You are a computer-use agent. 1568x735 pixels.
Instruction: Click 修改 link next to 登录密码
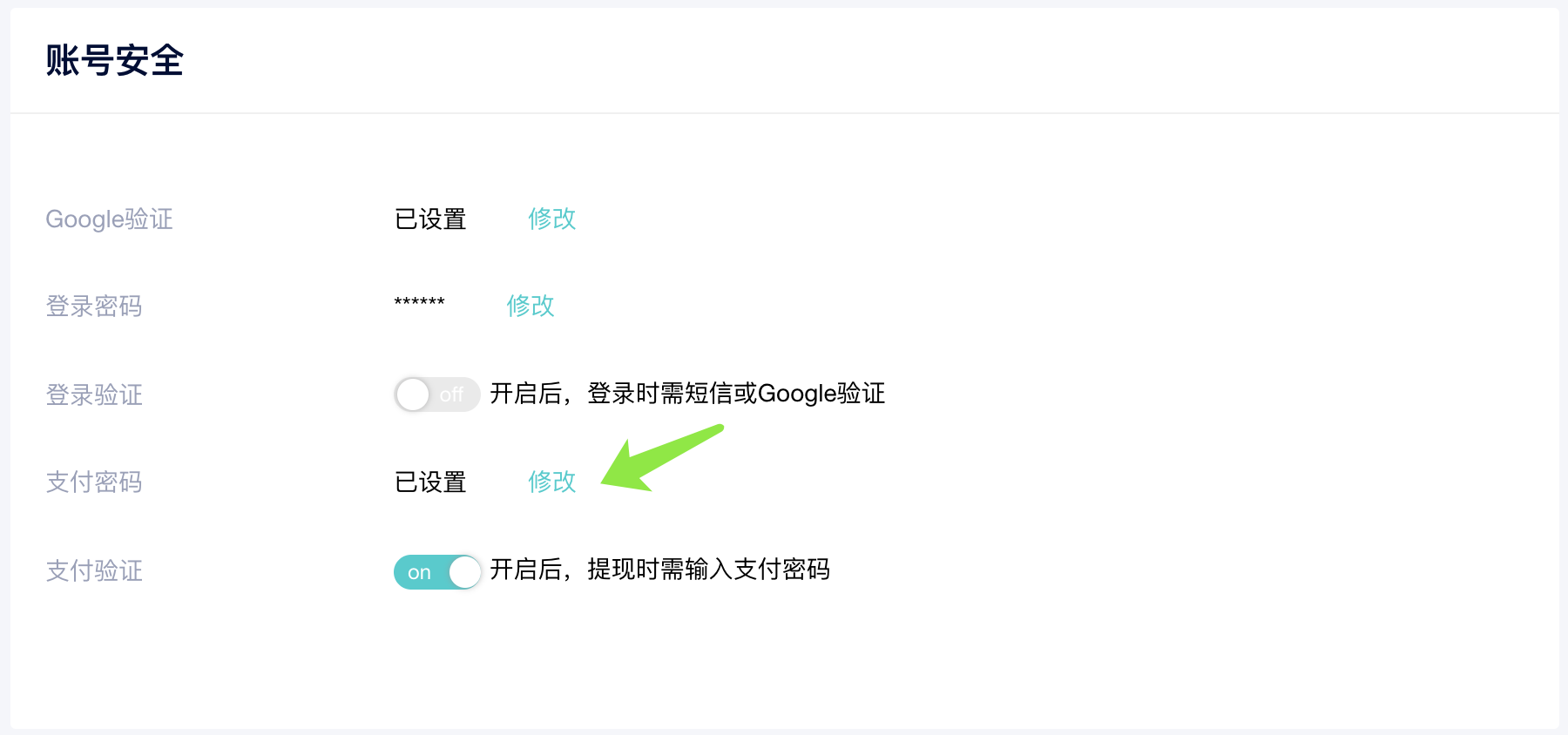coord(531,306)
